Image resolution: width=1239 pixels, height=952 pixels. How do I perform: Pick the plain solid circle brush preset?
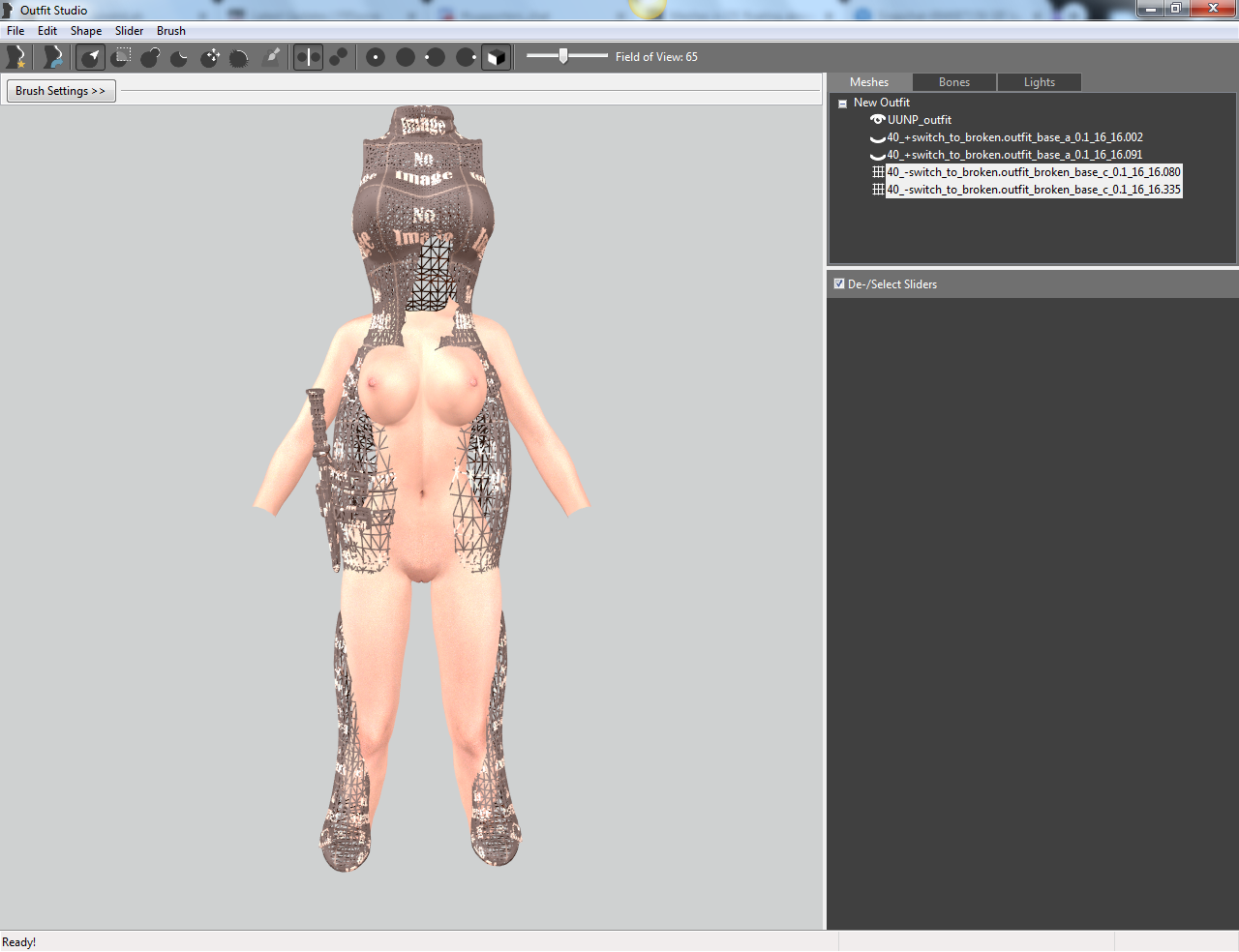406,57
